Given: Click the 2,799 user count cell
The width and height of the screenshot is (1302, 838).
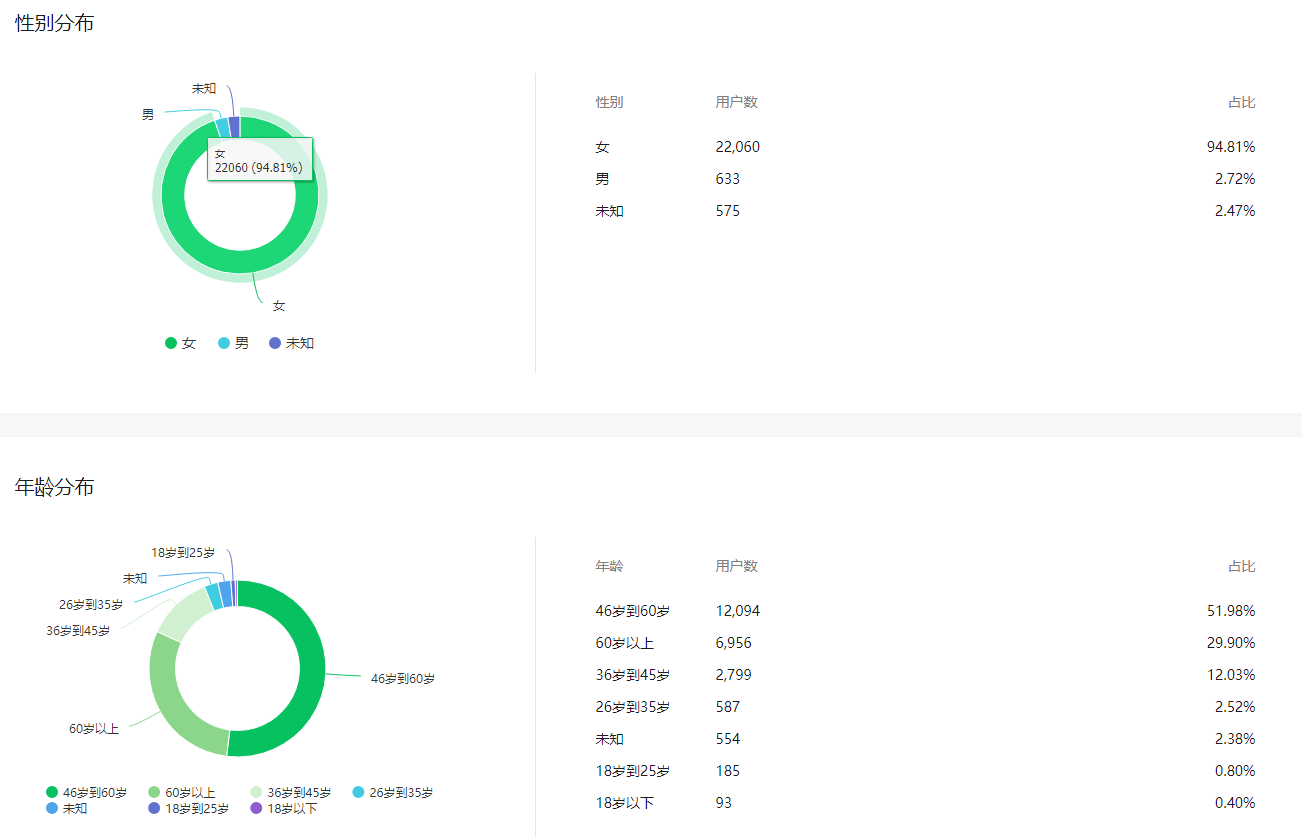Looking at the screenshot, I should click(x=734, y=675).
